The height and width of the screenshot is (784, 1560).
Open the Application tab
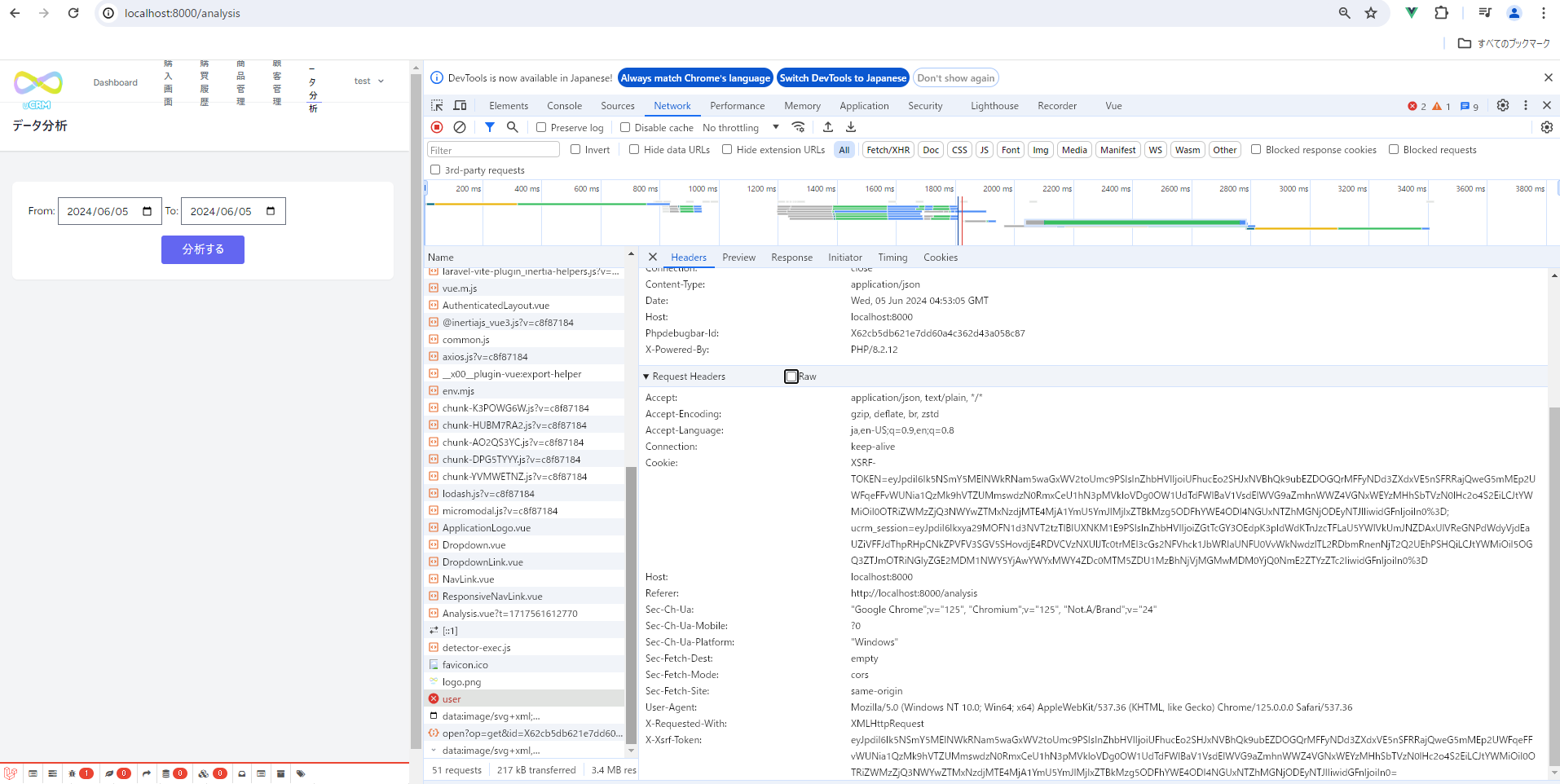pos(864,106)
